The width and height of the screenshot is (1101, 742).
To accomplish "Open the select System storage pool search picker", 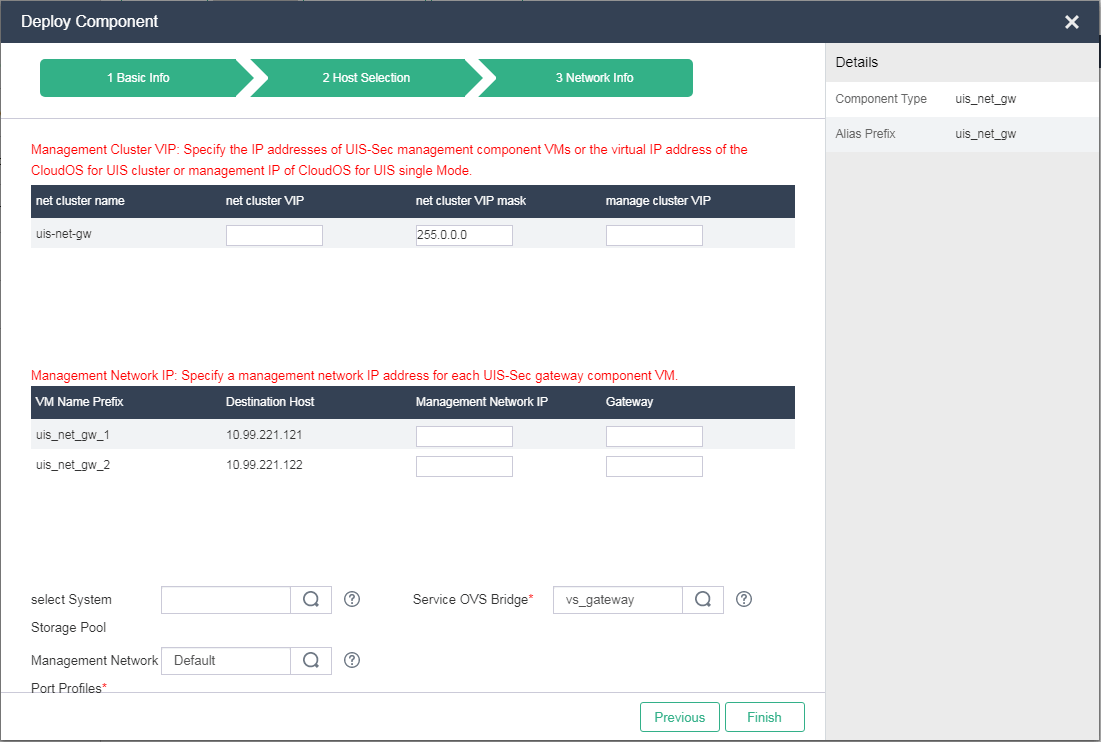I will pos(311,599).
